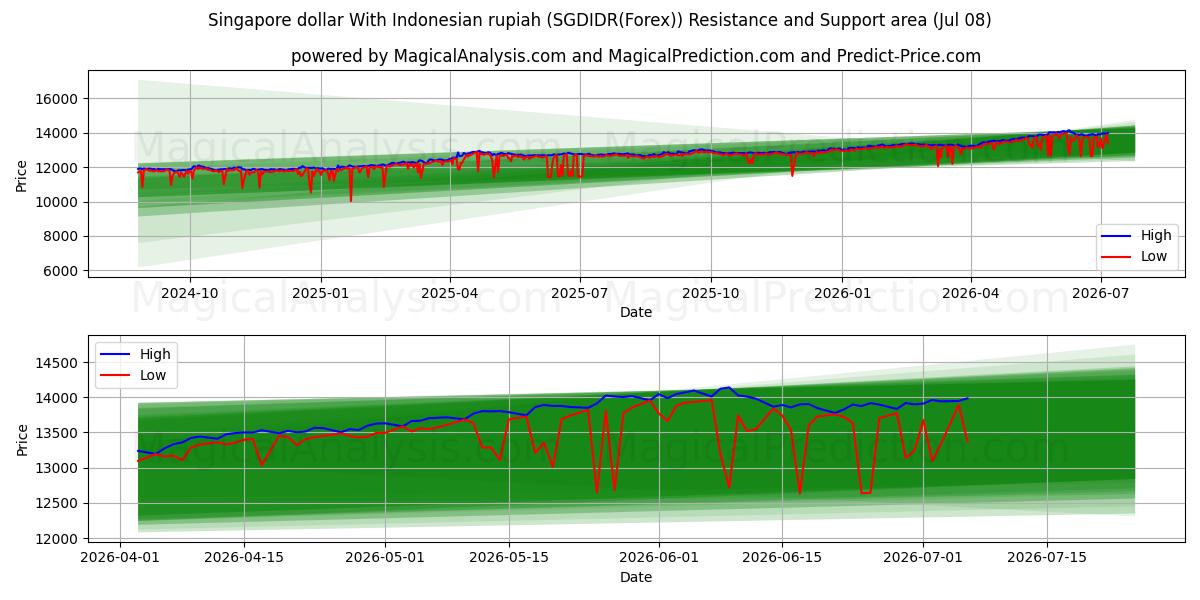Click the 2024-10 date tick label
The image size is (1200, 600).
point(190,294)
